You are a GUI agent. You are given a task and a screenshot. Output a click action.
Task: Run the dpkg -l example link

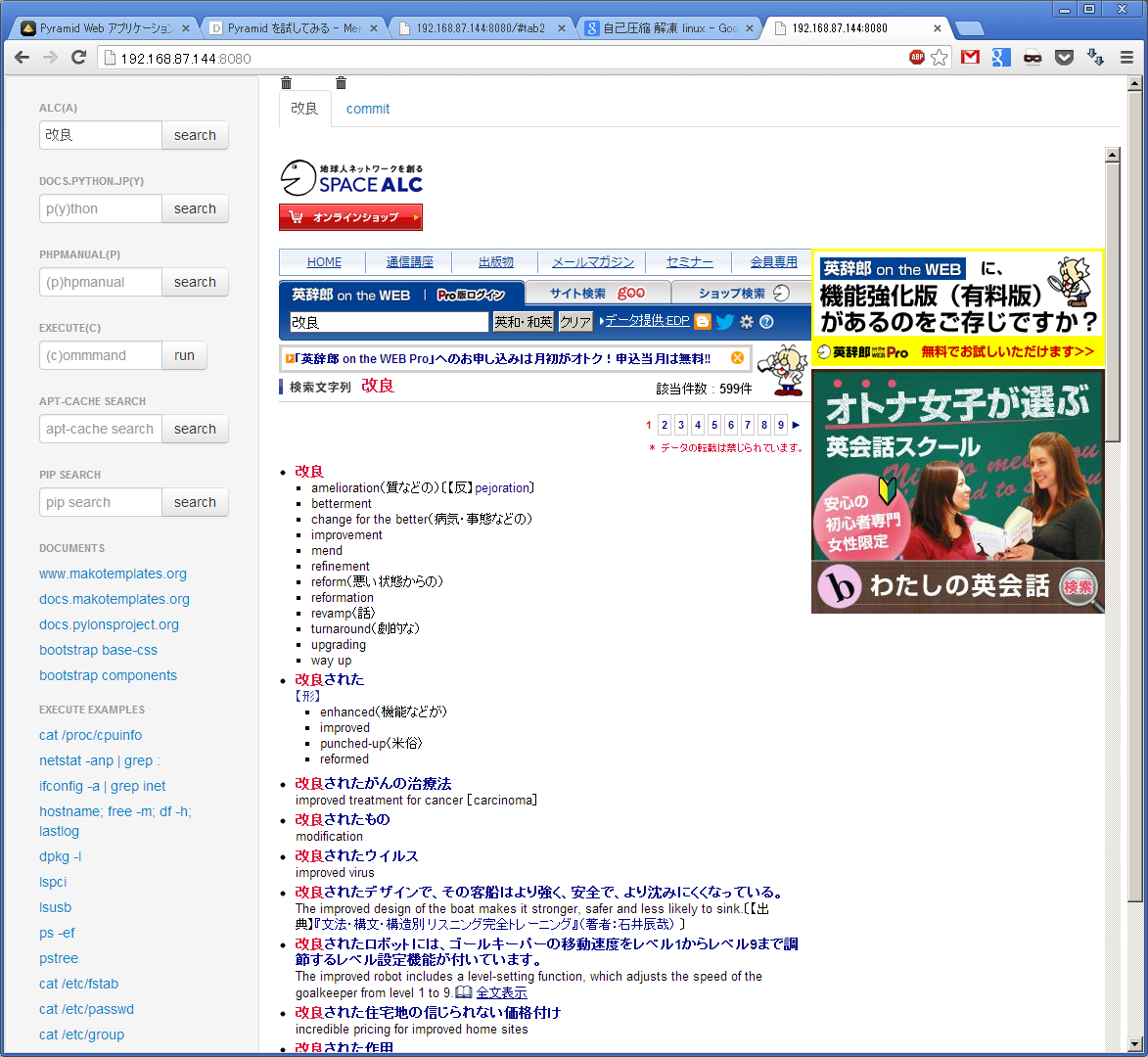coord(60,856)
